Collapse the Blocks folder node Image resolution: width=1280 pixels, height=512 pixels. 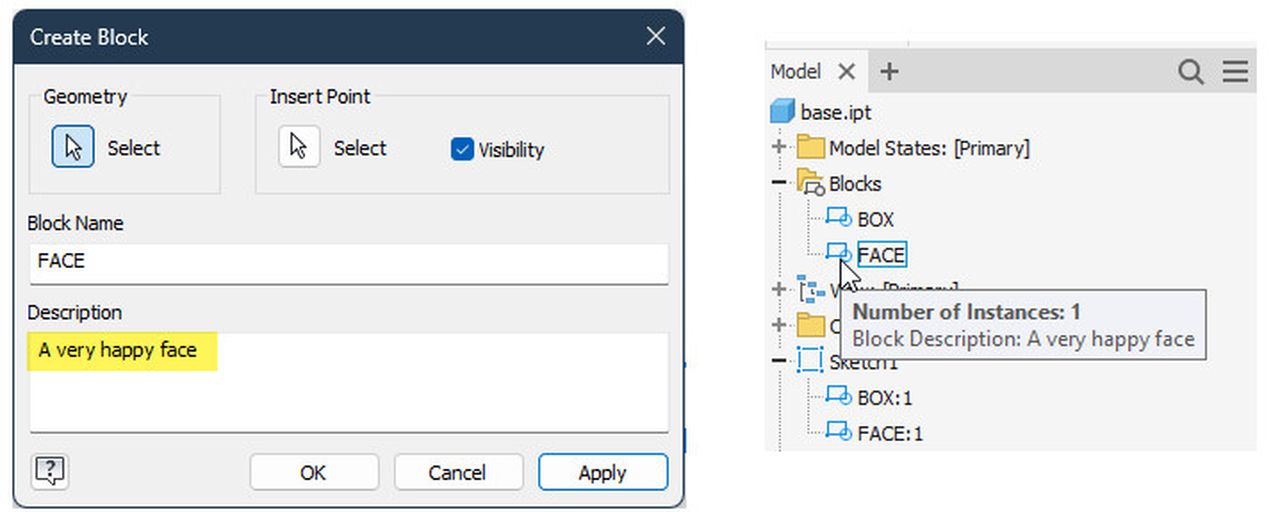pyautogui.click(x=779, y=184)
